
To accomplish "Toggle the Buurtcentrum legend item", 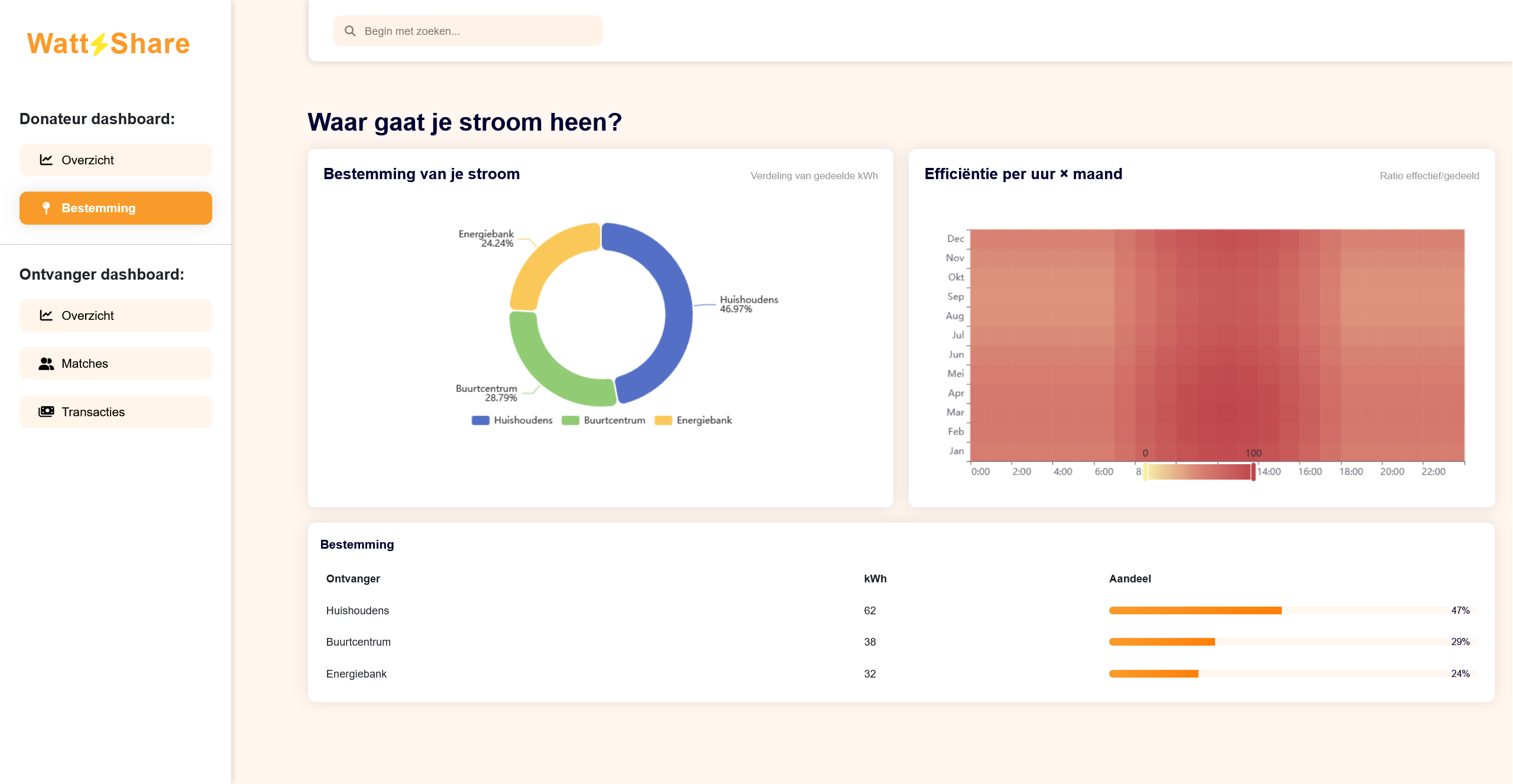I will (603, 420).
